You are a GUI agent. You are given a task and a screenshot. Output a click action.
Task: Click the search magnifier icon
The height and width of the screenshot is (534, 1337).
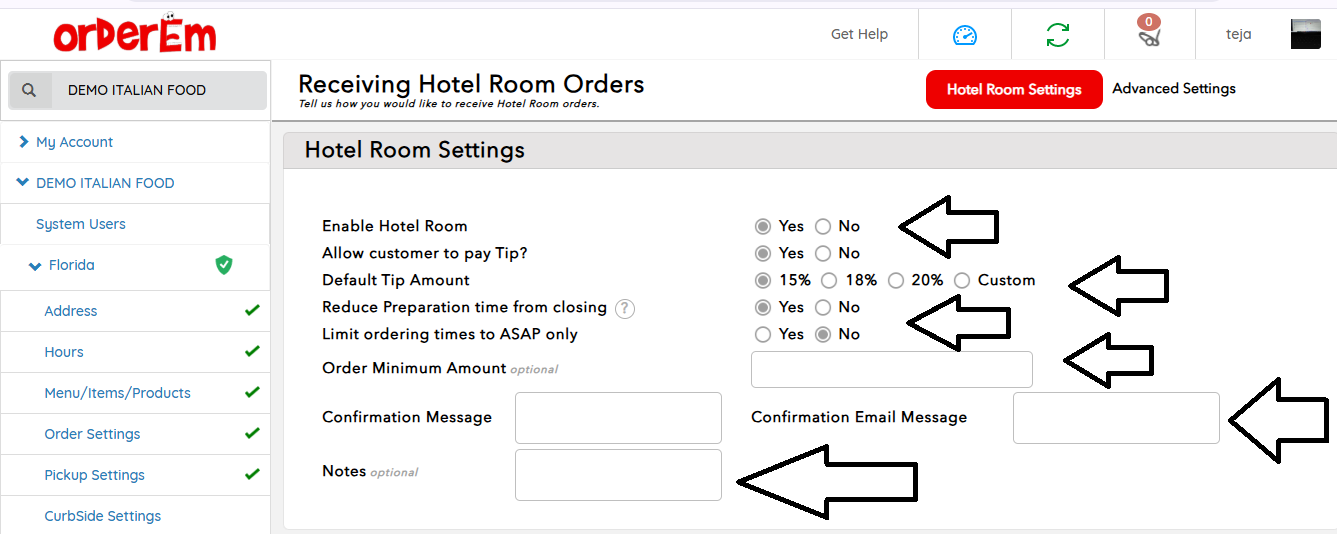29,90
